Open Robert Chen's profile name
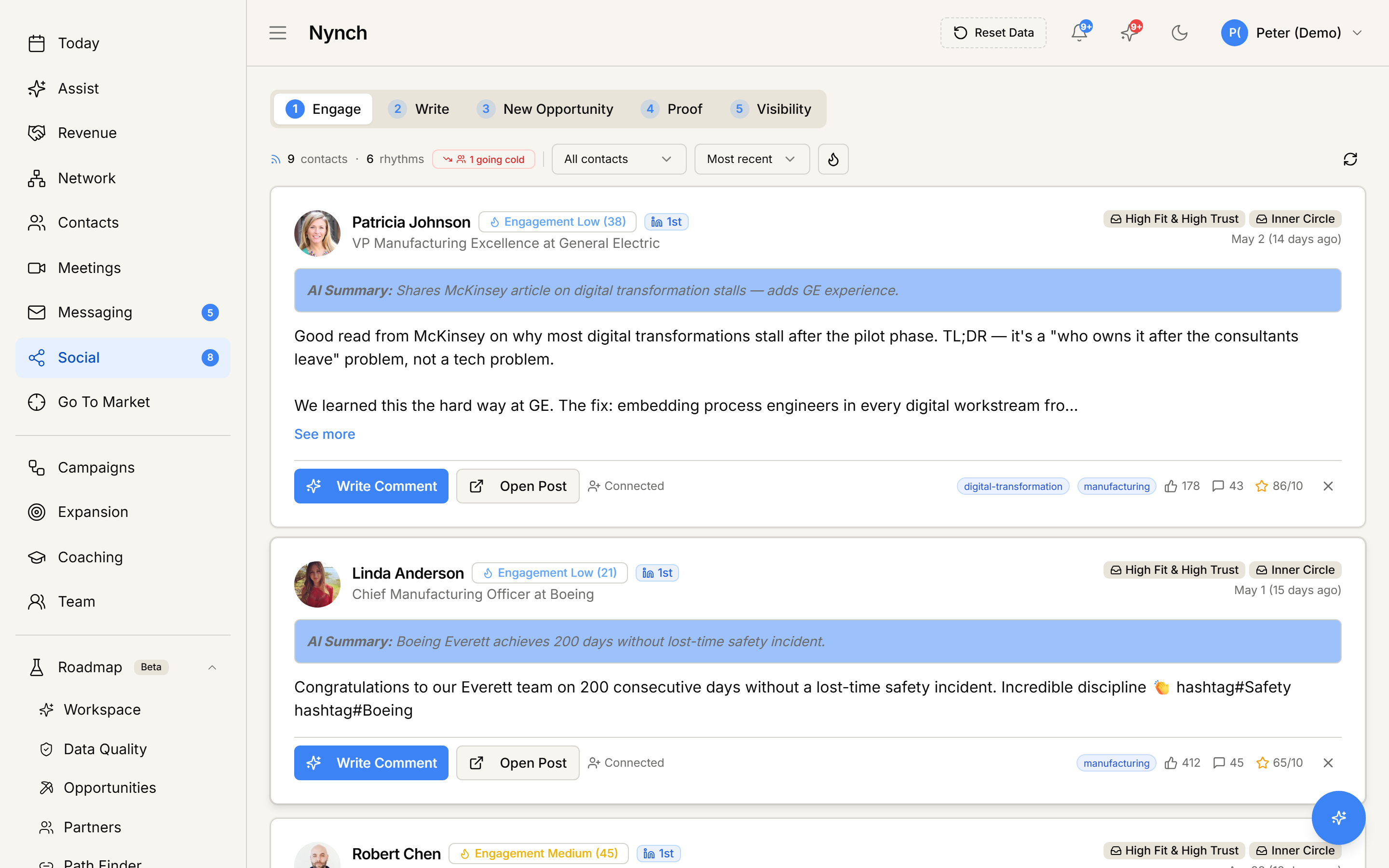The width and height of the screenshot is (1389, 868). click(x=396, y=854)
